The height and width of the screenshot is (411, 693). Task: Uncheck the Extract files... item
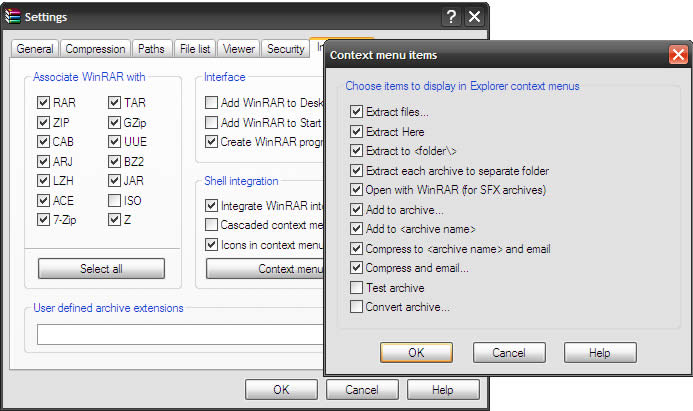tap(356, 111)
